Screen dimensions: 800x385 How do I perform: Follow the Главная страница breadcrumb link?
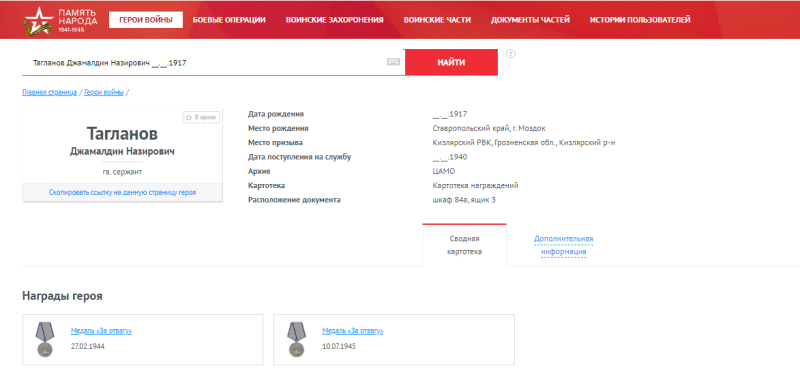point(49,92)
